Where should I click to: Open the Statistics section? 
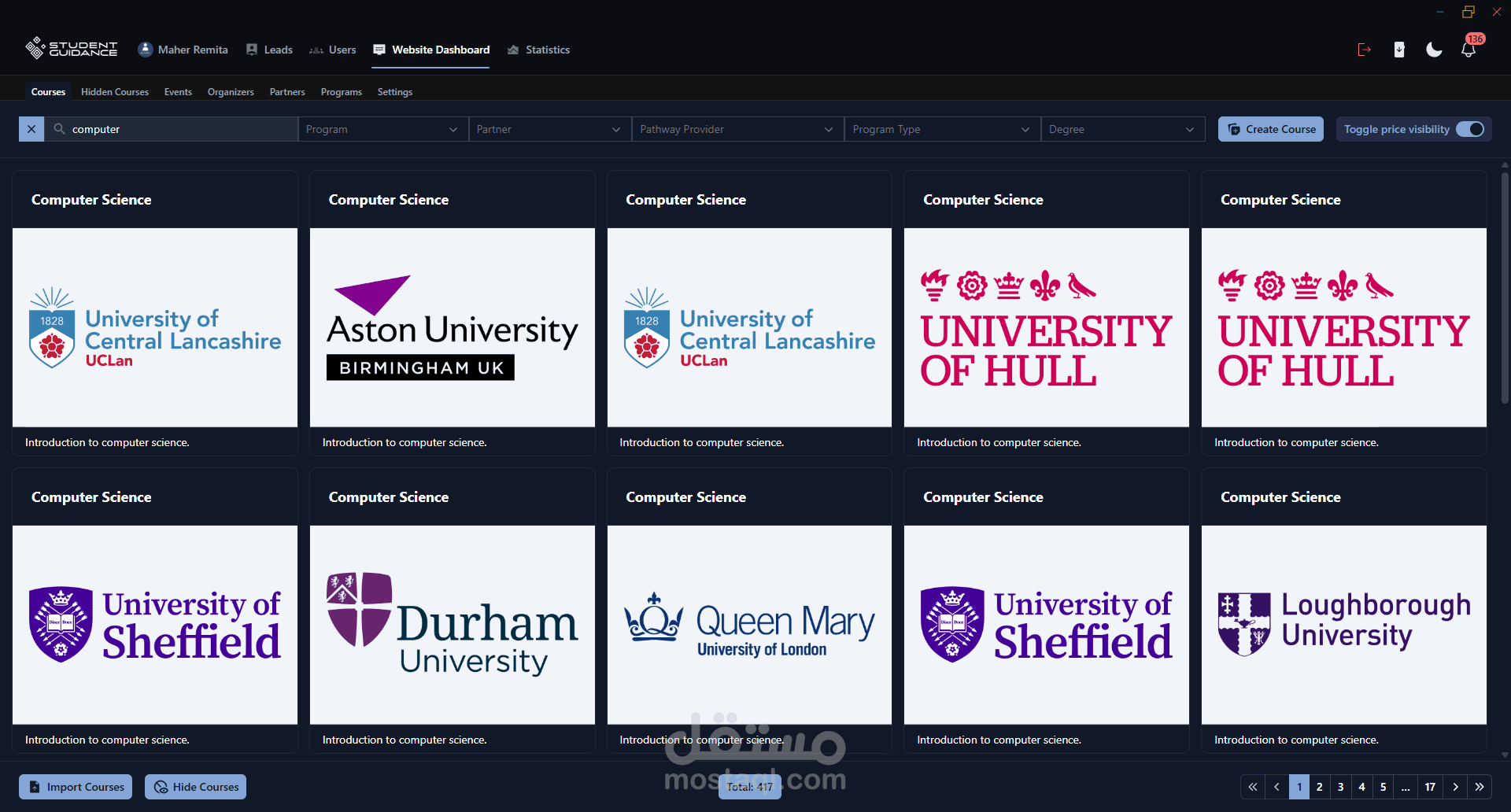click(x=538, y=50)
